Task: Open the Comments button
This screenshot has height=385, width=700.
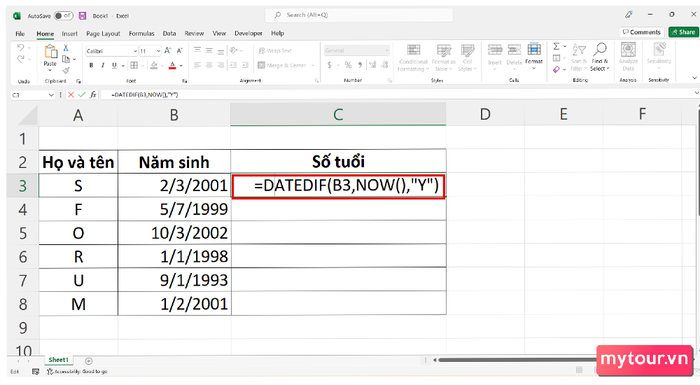Action: 642,32
